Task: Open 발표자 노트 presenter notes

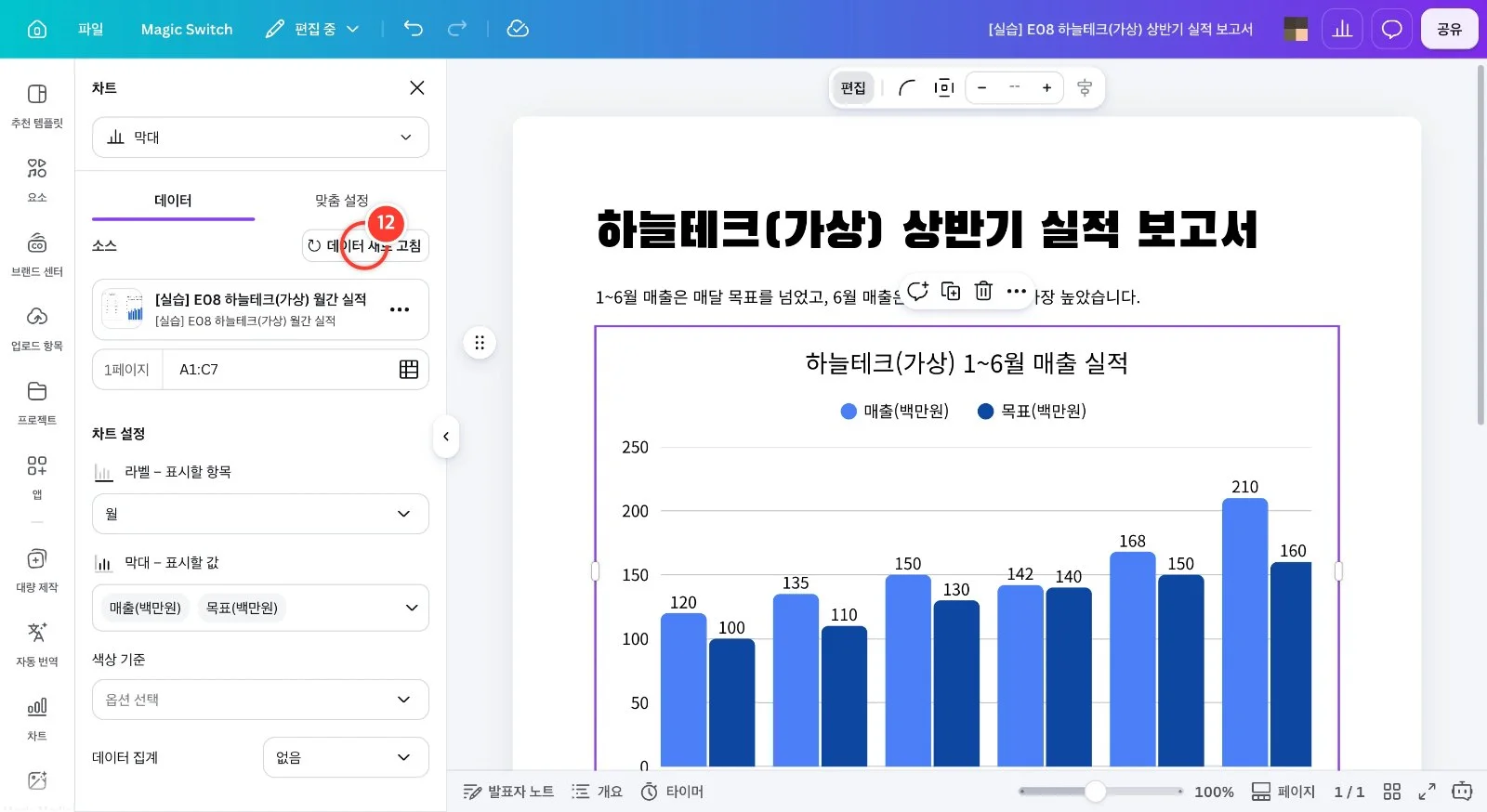Action: point(508,792)
